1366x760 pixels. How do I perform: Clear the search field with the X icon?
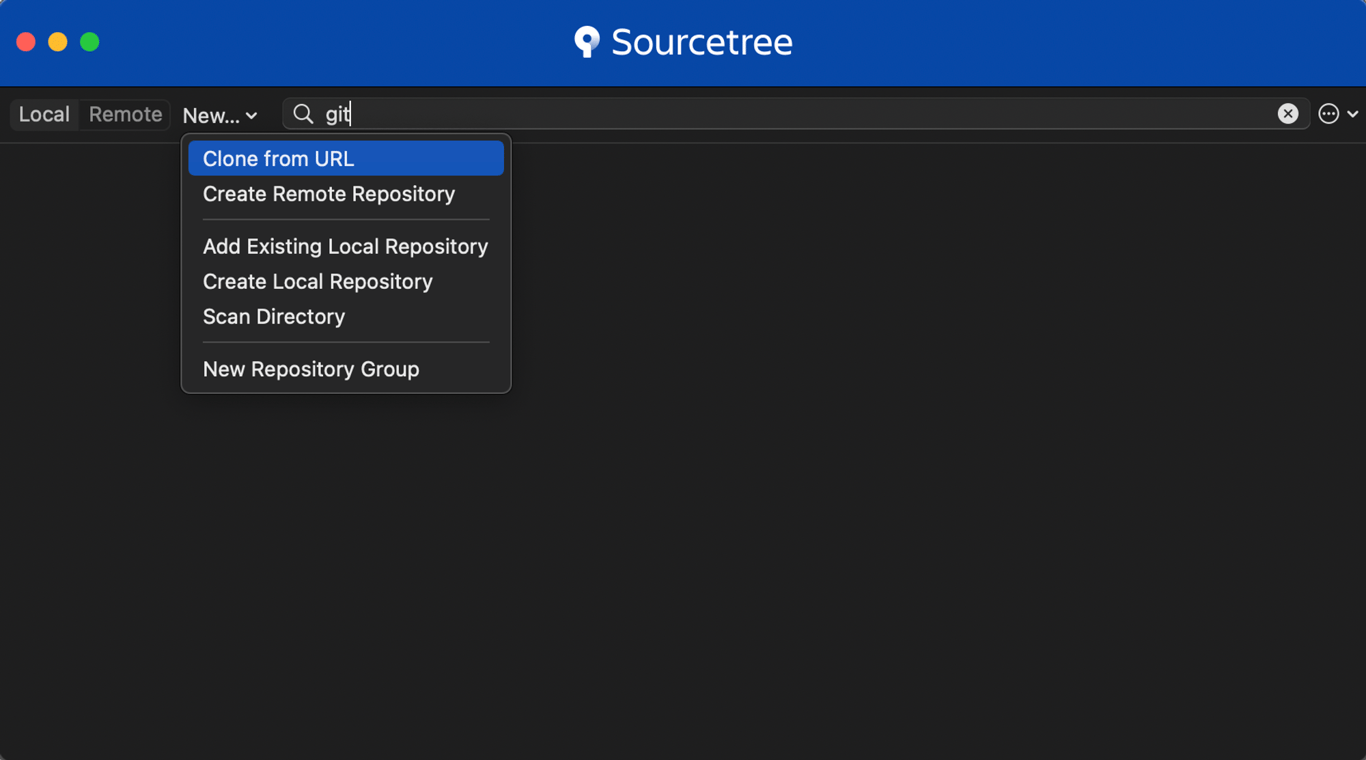point(1288,114)
